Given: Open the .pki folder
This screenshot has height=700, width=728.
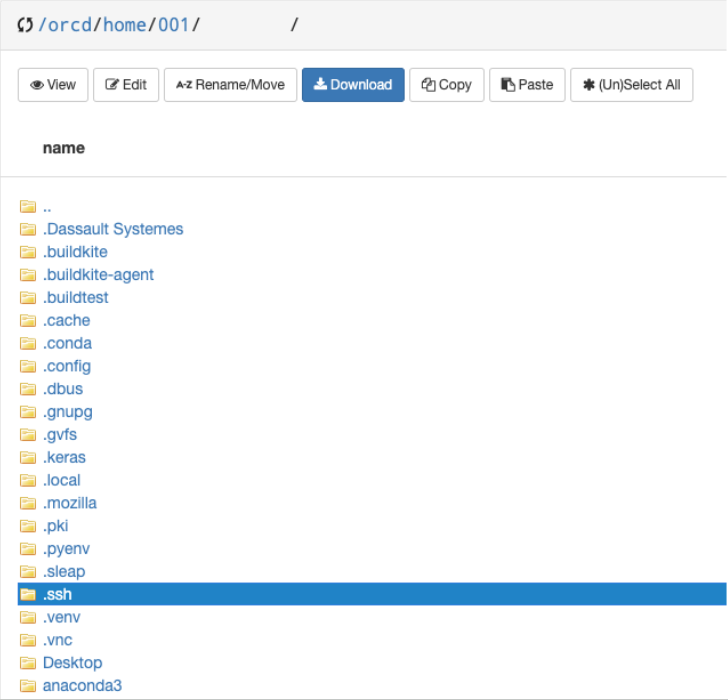Looking at the screenshot, I should pos(55,526).
